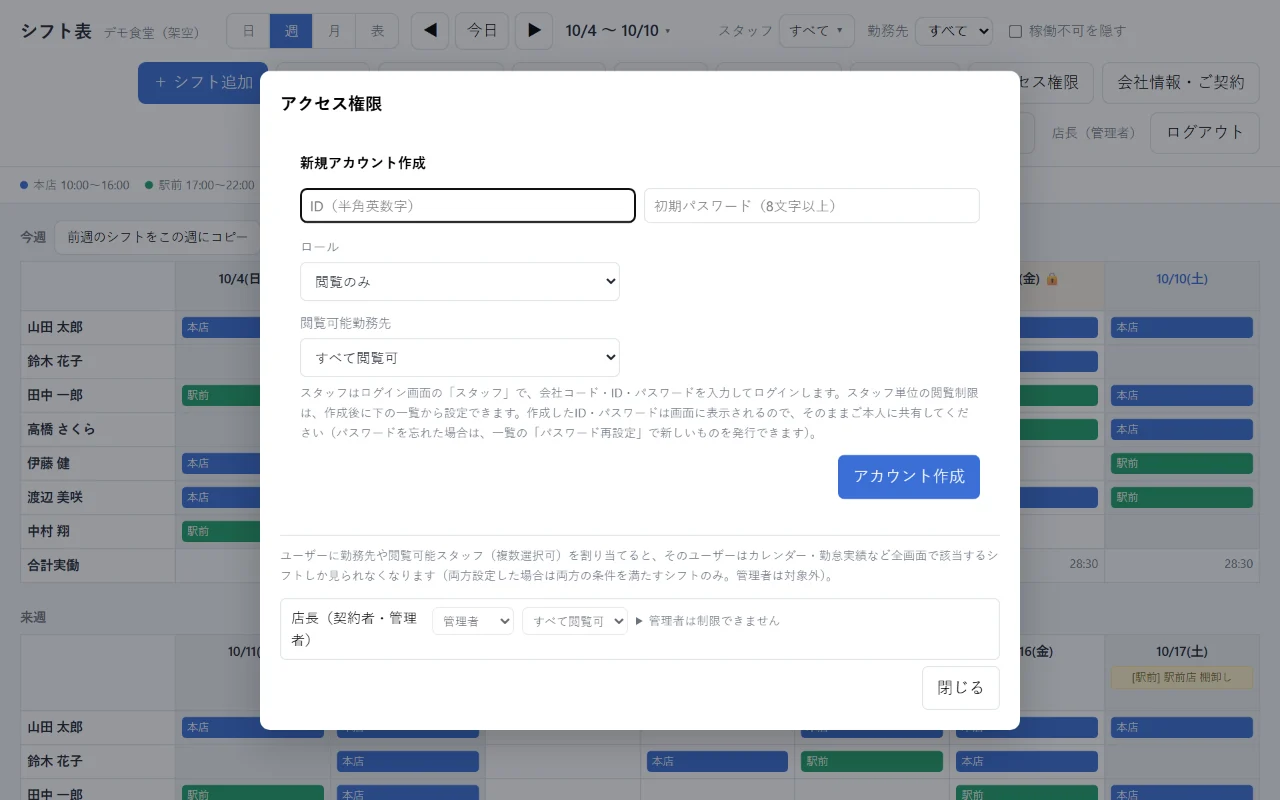Click the 10/10(土) column header

coord(1182,279)
